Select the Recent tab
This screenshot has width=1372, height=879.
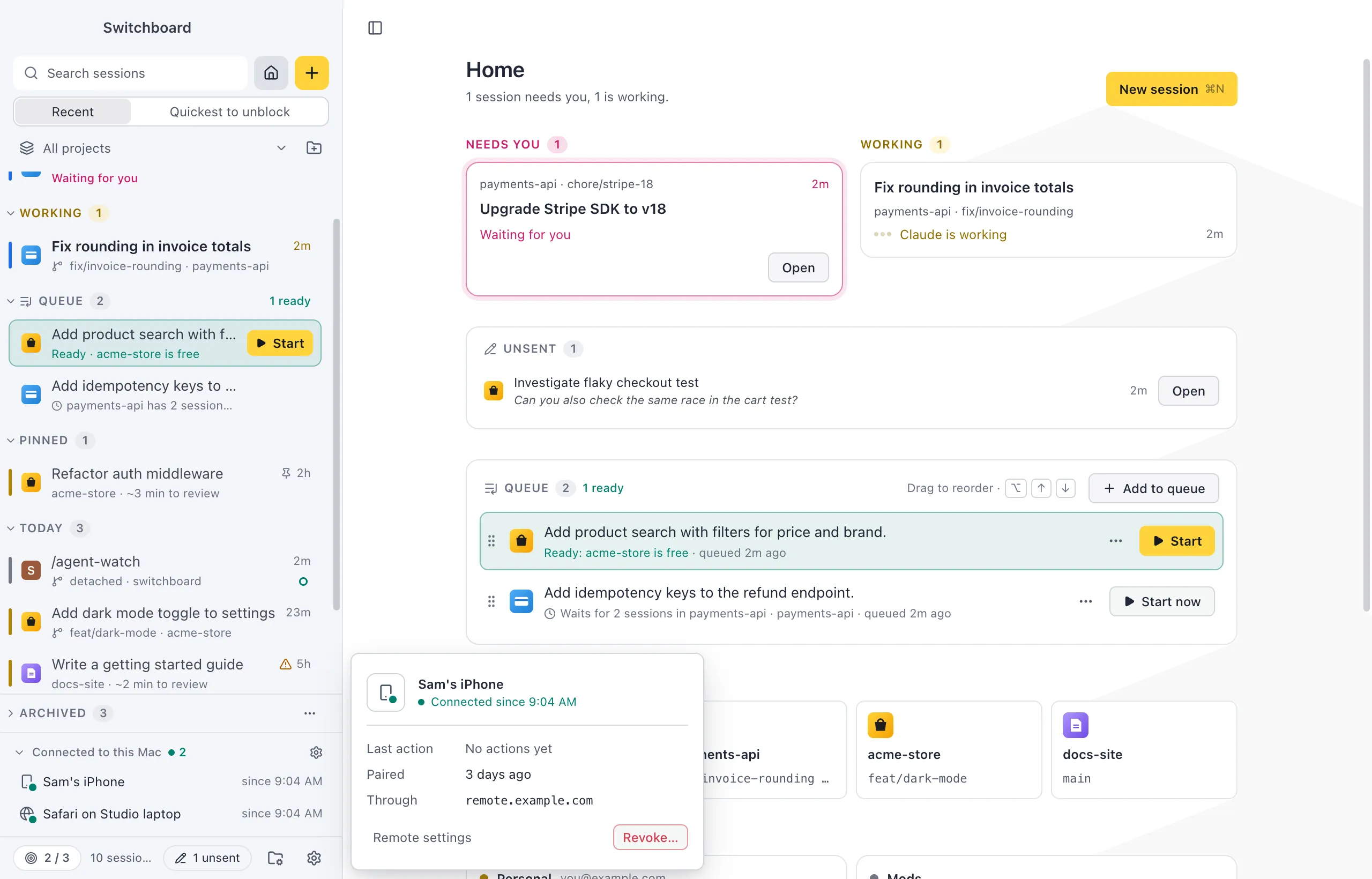[x=72, y=111]
